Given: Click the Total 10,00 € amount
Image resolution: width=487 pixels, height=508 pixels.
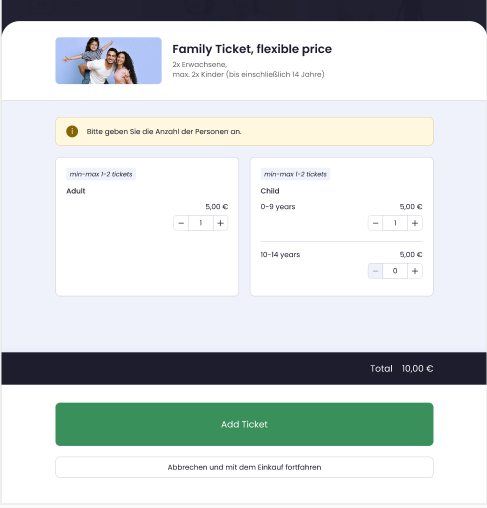Looking at the screenshot, I should 417,368.
